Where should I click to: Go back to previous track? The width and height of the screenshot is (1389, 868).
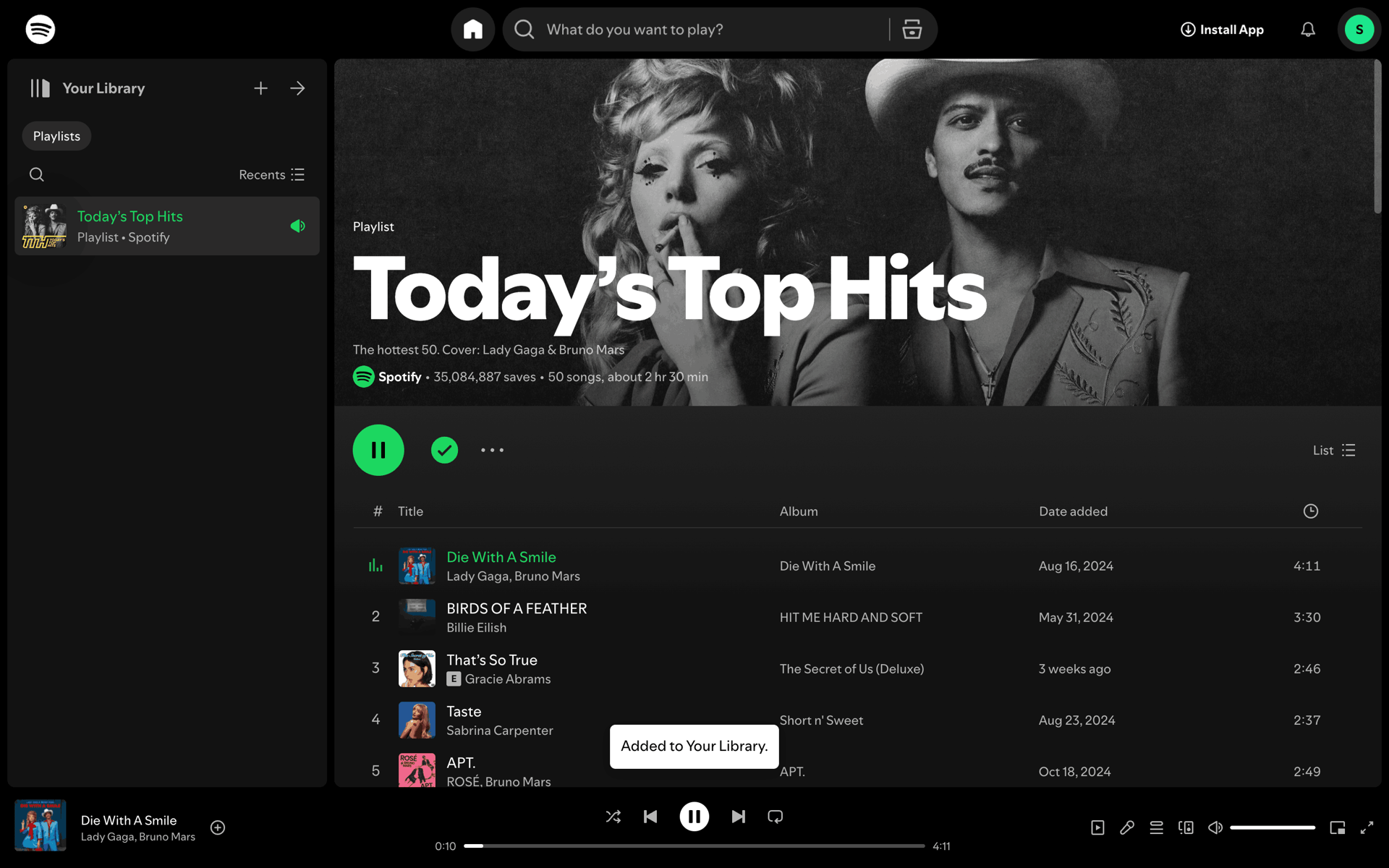tap(650, 817)
